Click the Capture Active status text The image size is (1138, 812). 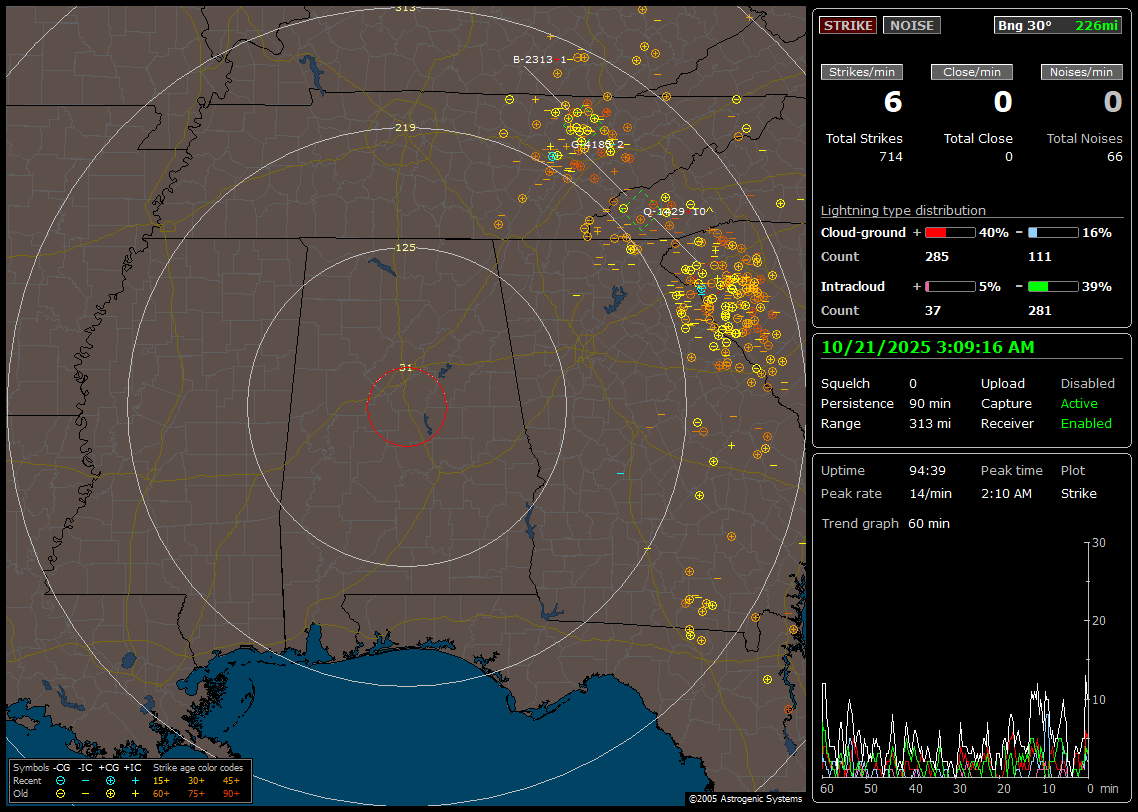[x=1079, y=404]
